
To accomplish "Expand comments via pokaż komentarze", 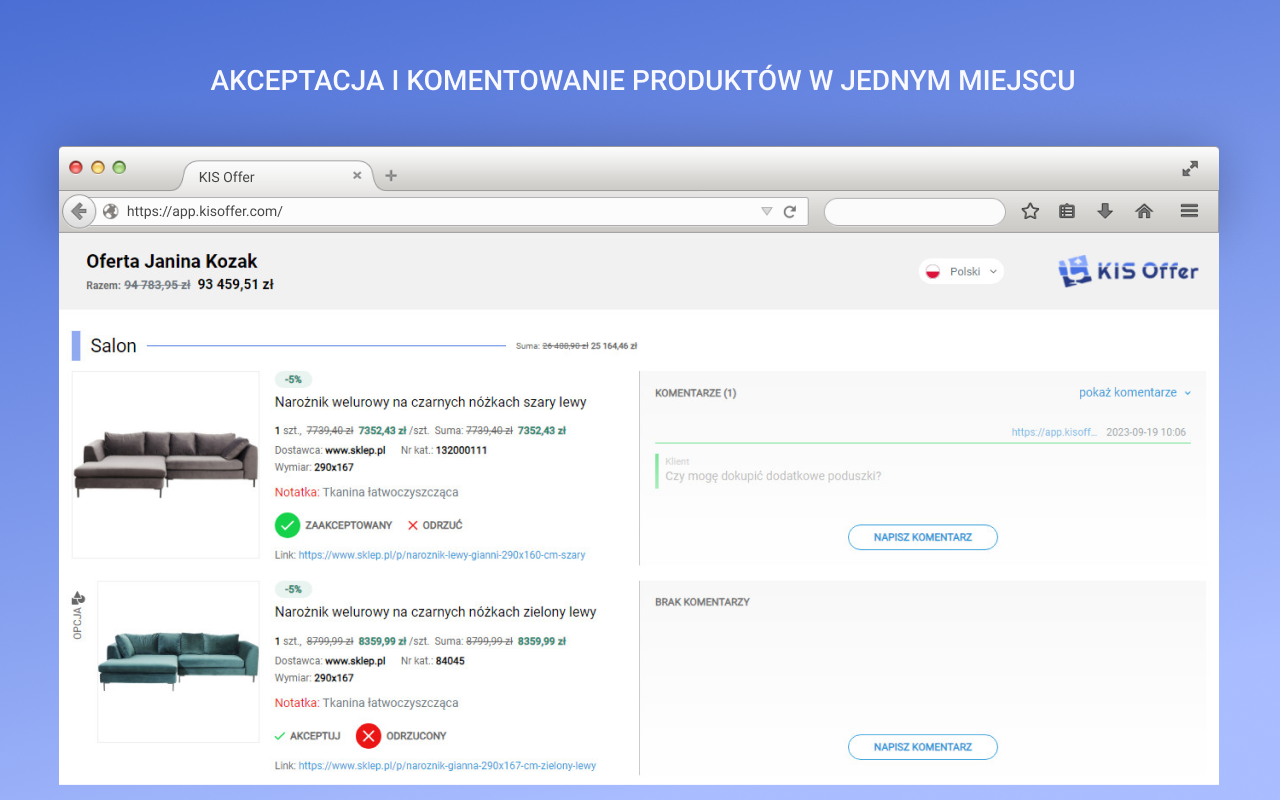I will point(1134,393).
